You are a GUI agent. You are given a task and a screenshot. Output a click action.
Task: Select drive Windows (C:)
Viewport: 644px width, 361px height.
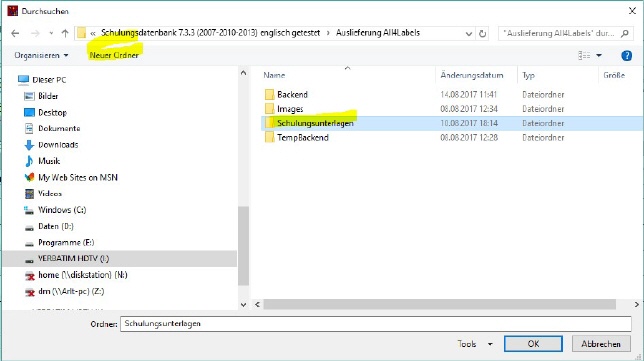pos(62,210)
